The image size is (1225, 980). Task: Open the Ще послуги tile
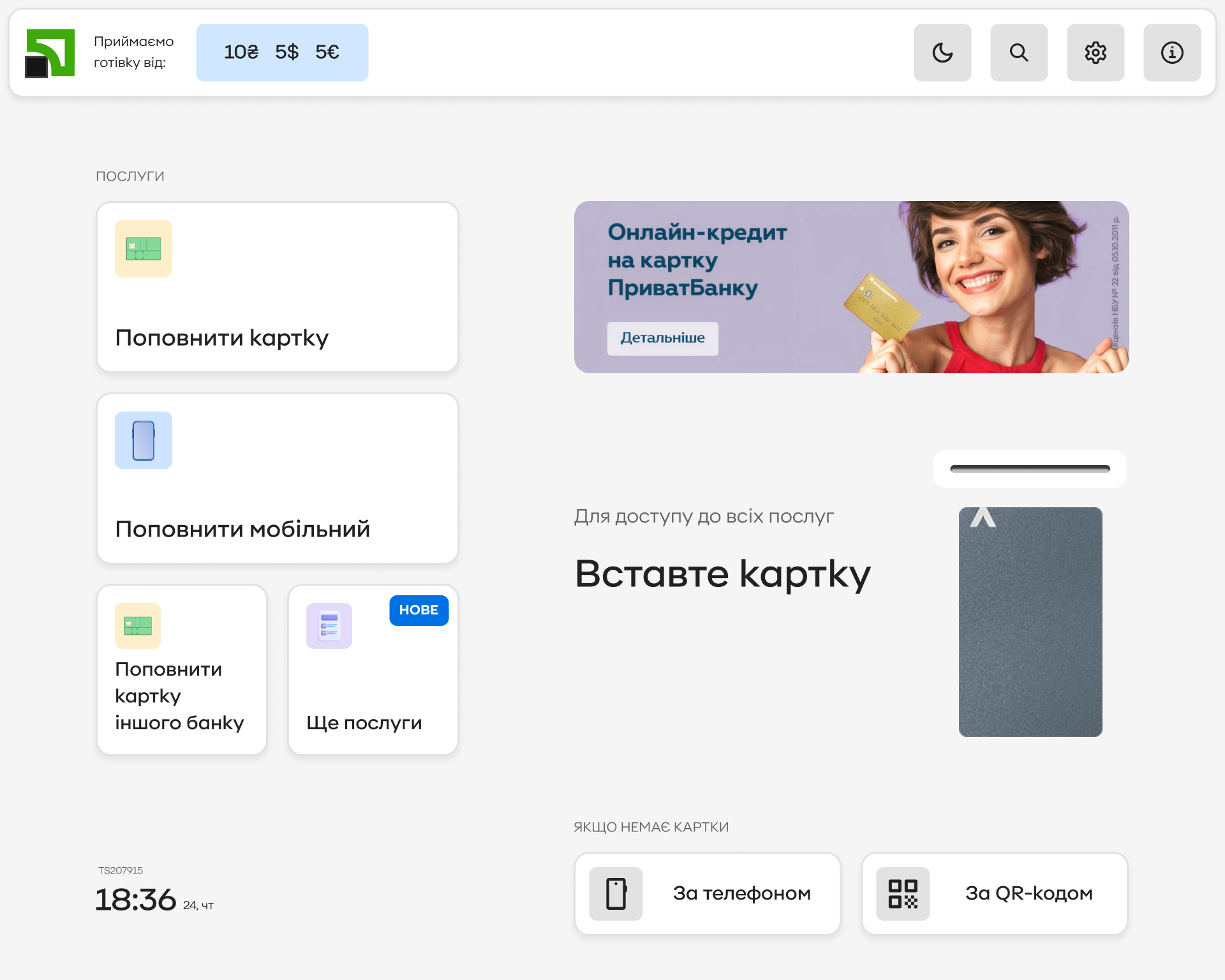coord(373,670)
